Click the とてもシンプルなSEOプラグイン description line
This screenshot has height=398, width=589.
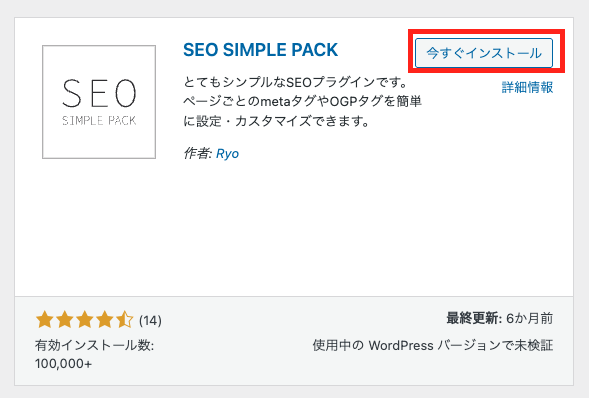pyautogui.click(x=296, y=81)
